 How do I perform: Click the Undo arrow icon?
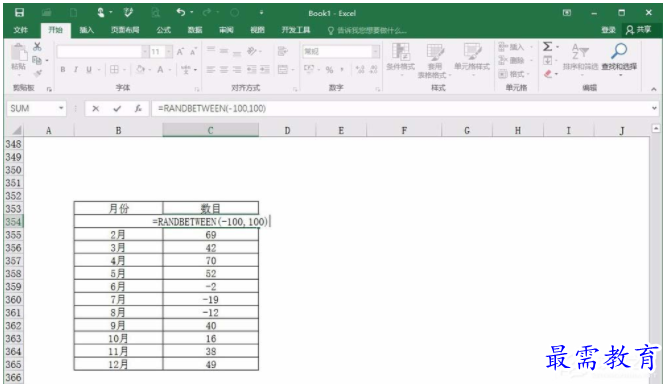(181, 12)
